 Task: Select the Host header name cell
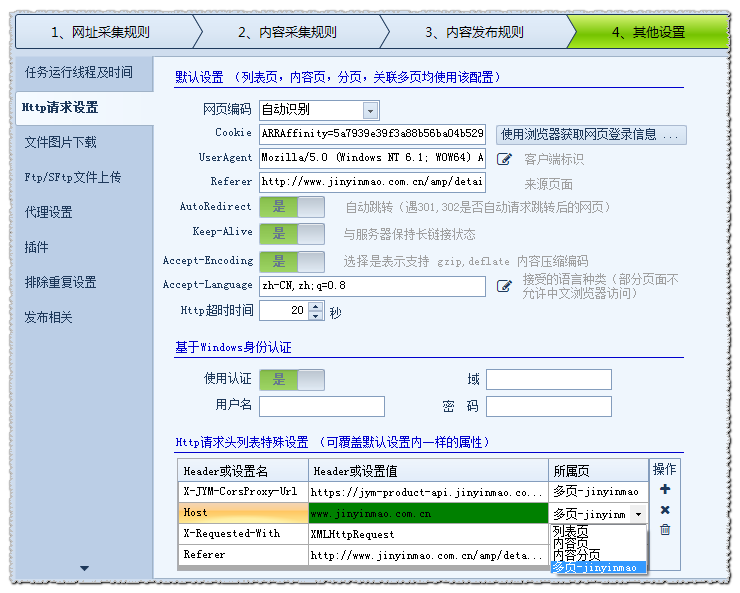click(x=243, y=513)
